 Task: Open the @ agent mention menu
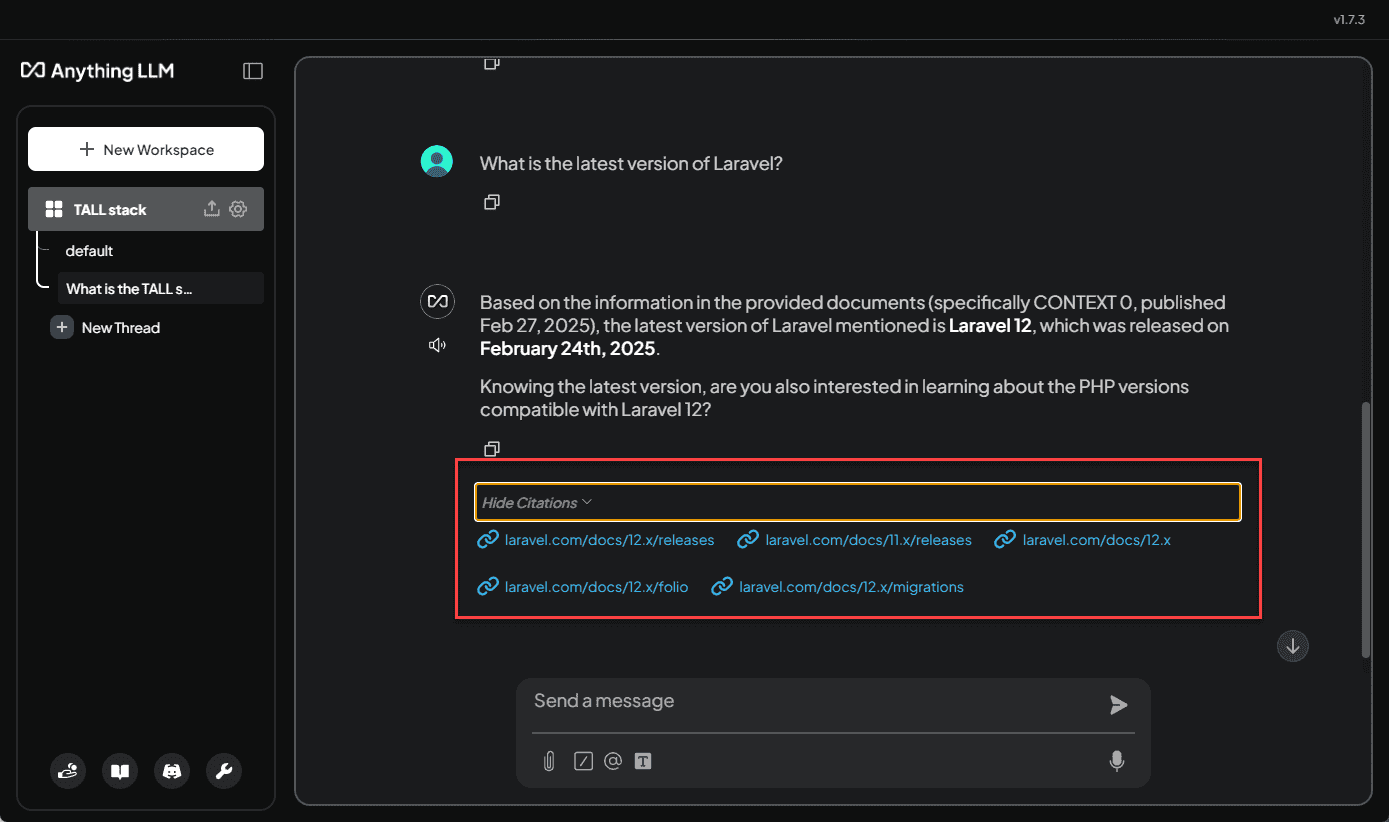pos(613,761)
